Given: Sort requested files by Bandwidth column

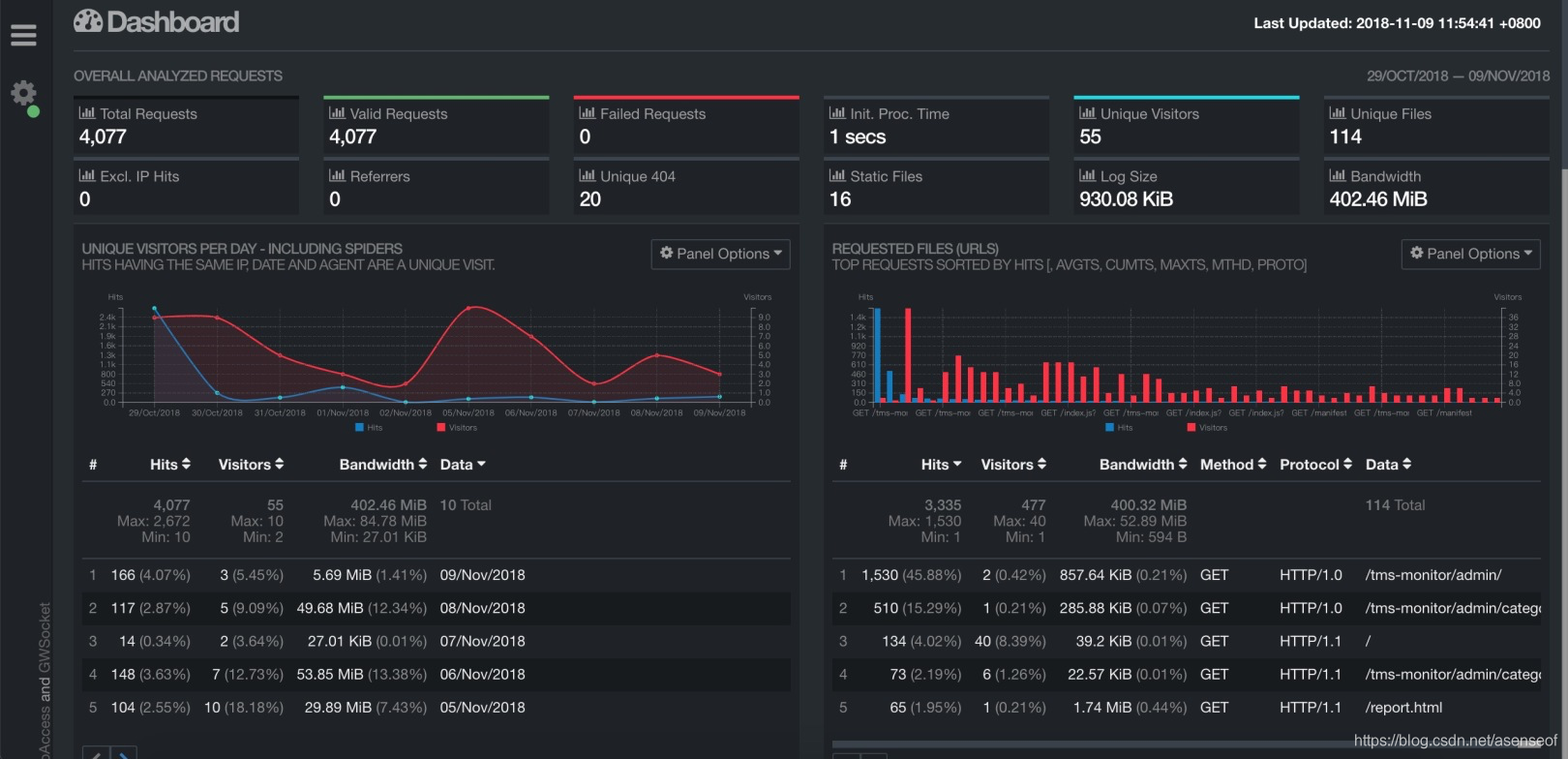Looking at the screenshot, I should point(1143,465).
